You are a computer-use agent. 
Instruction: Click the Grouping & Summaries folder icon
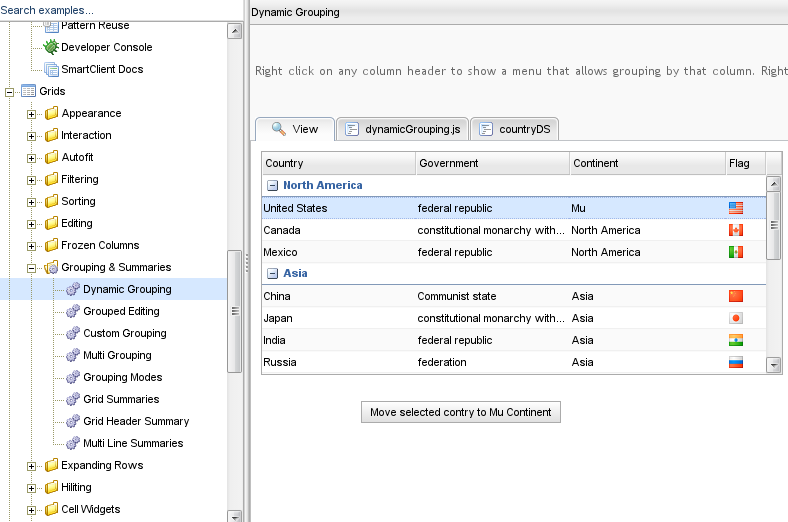click(51, 267)
